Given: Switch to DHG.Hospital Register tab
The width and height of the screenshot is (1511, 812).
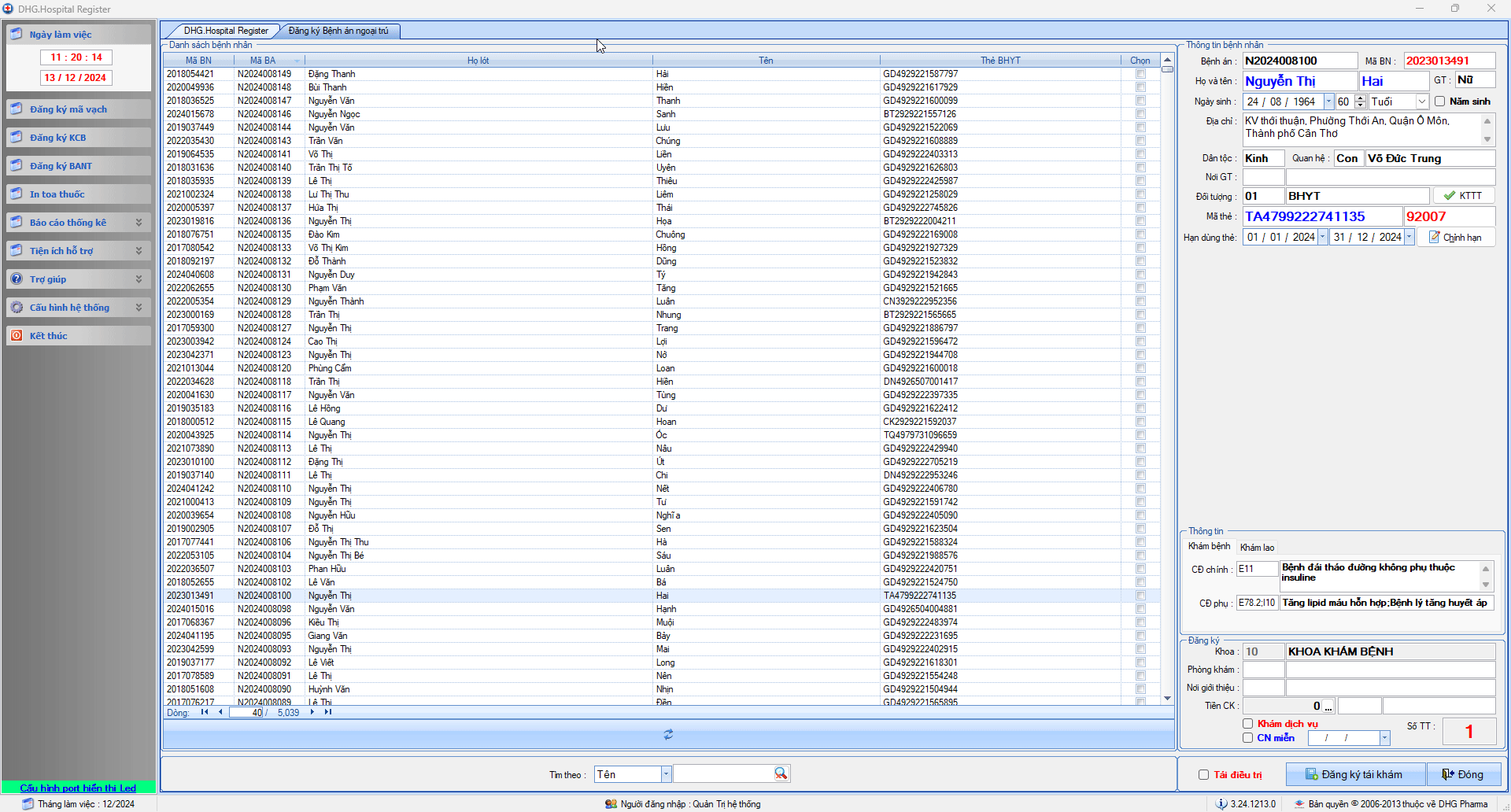Looking at the screenshot, I should (225, 31).
